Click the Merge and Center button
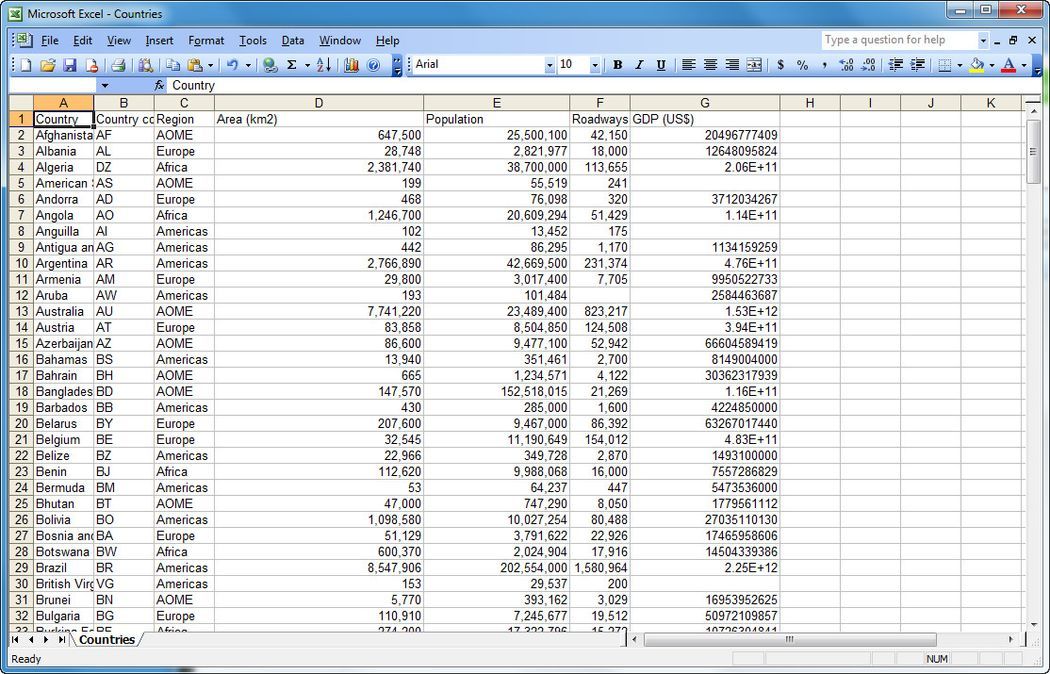Image resolution: width=1050 pixels, height=674 pixels. 754,64
